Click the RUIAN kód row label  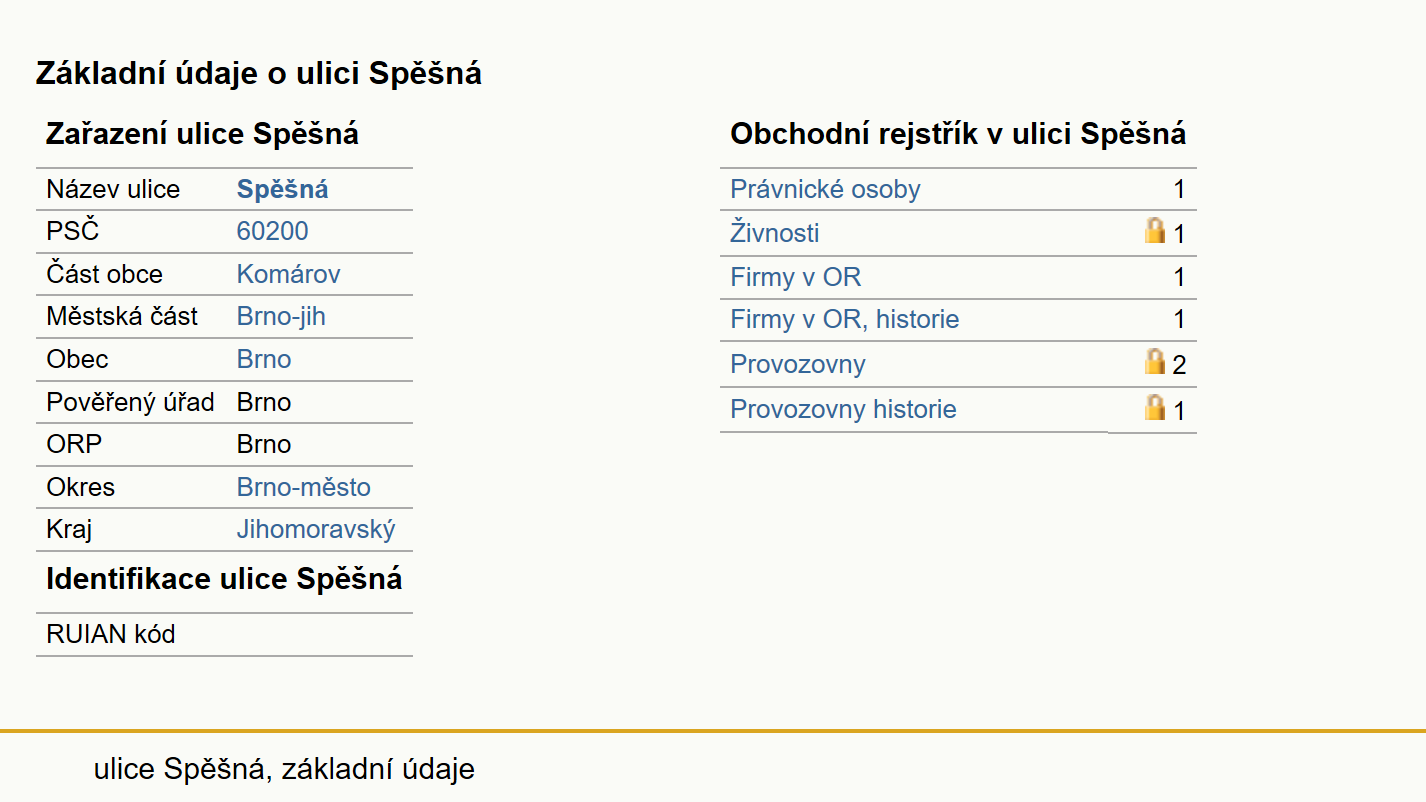click(x=111, y=634)
